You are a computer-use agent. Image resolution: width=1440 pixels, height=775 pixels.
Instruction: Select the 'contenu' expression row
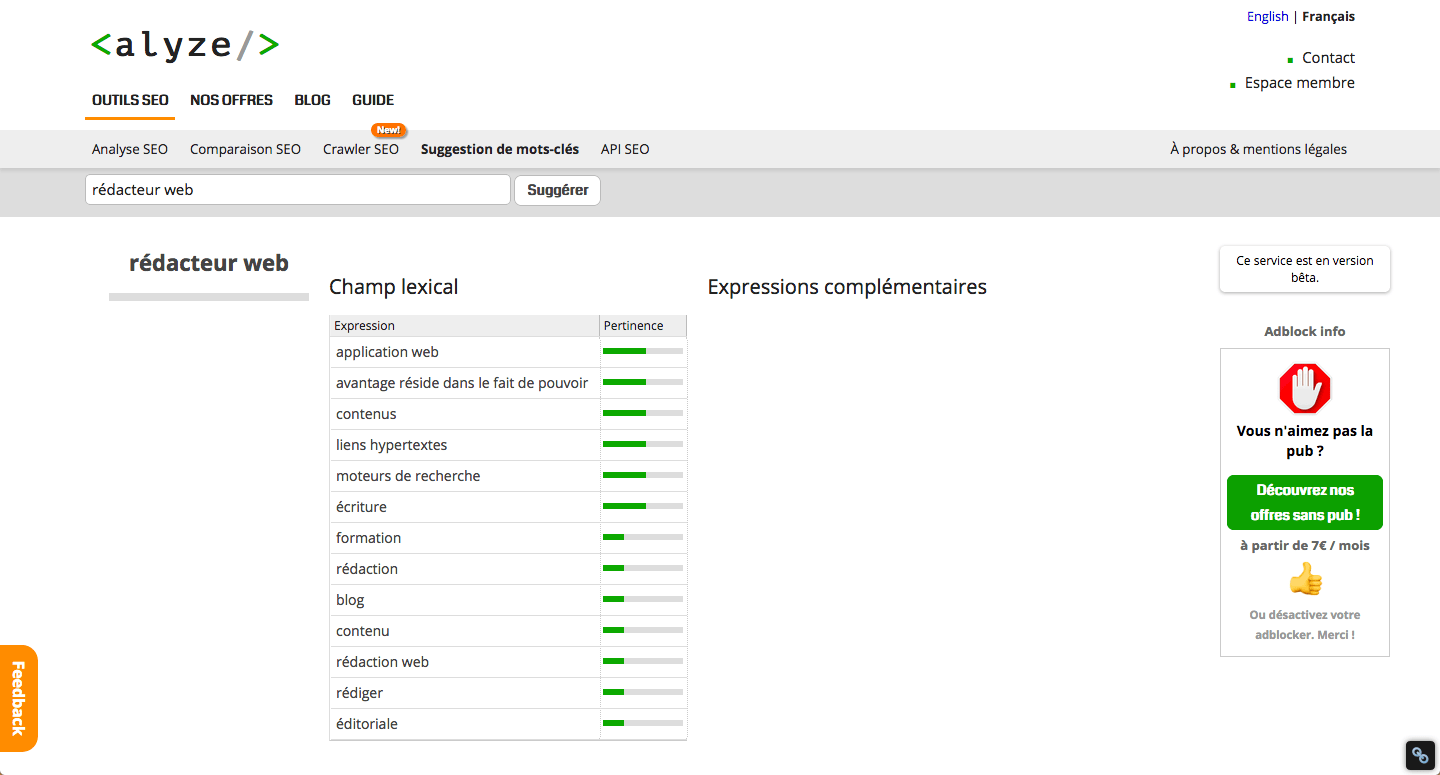pos(508,631)
